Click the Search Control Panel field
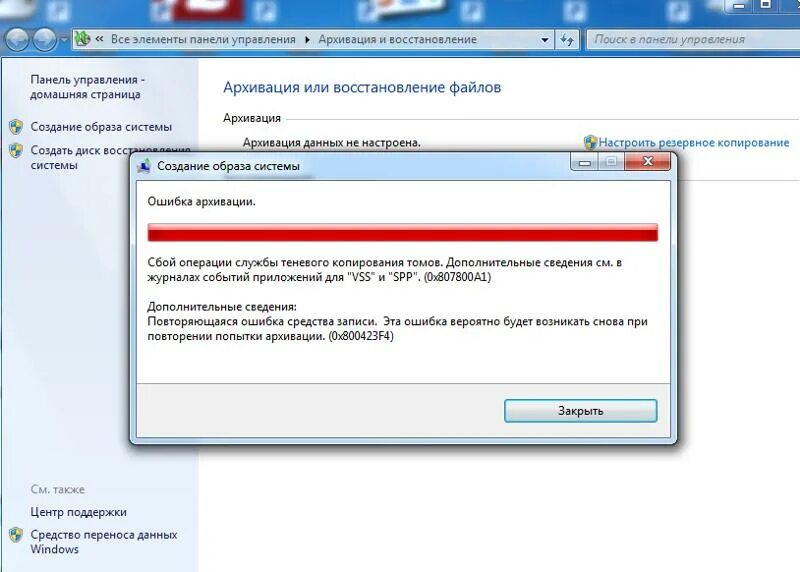This screenshot has height=572, width=800. [x=693, y=39]
